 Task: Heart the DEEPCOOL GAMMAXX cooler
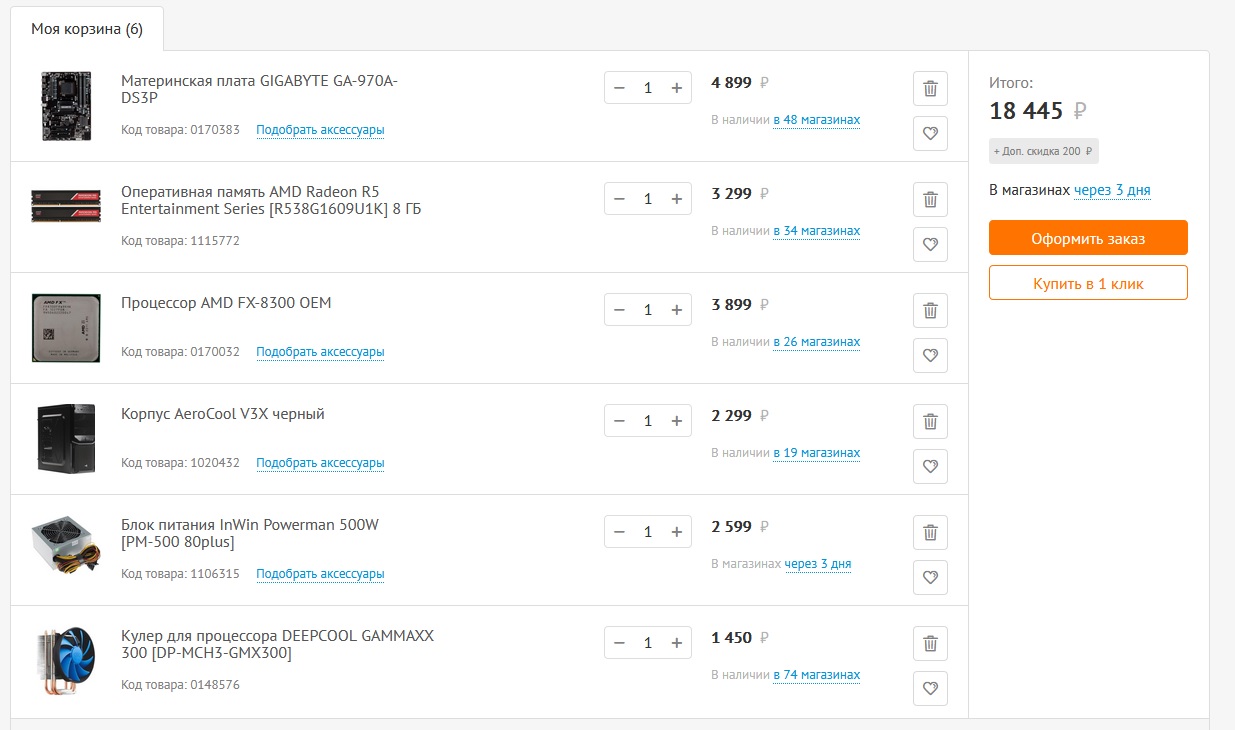click(930, 688)
